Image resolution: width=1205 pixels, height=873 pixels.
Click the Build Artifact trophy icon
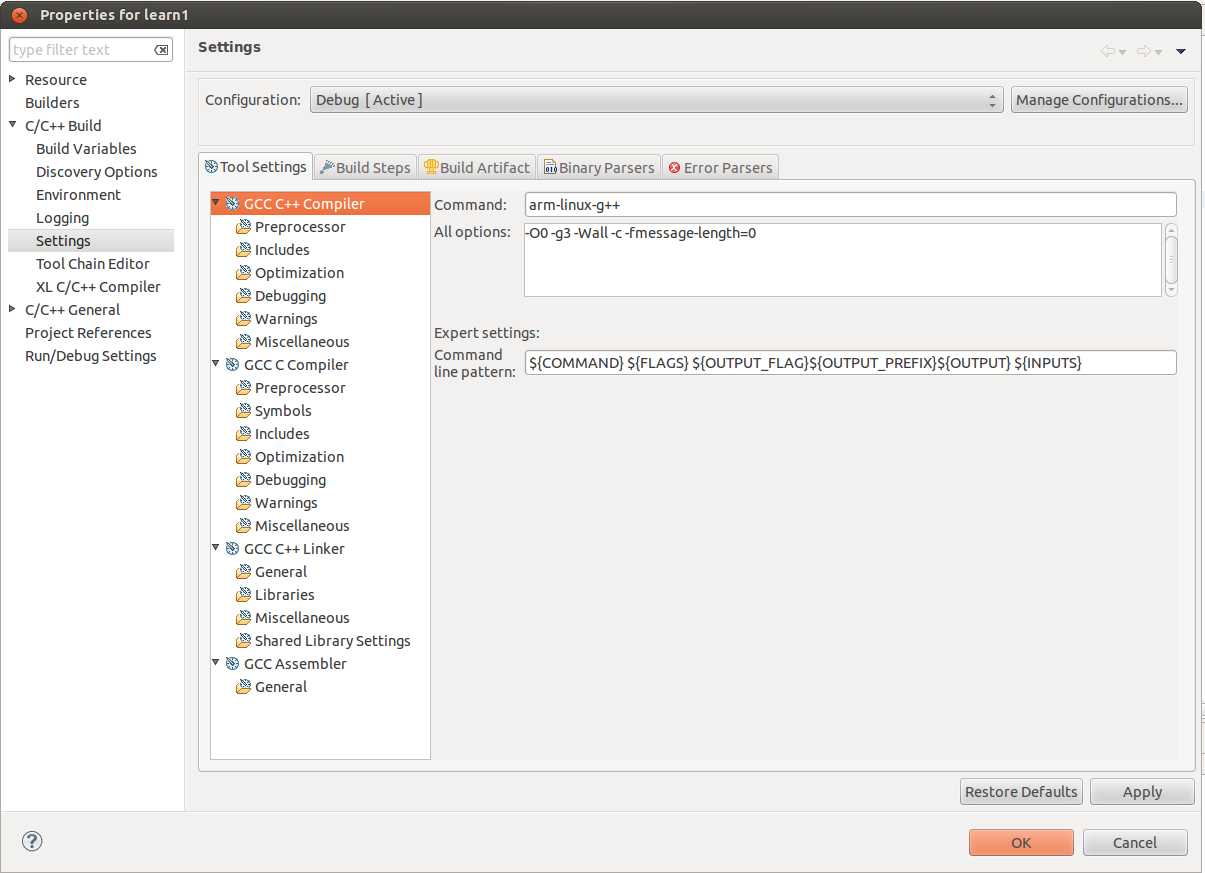(x=431, y=167)
